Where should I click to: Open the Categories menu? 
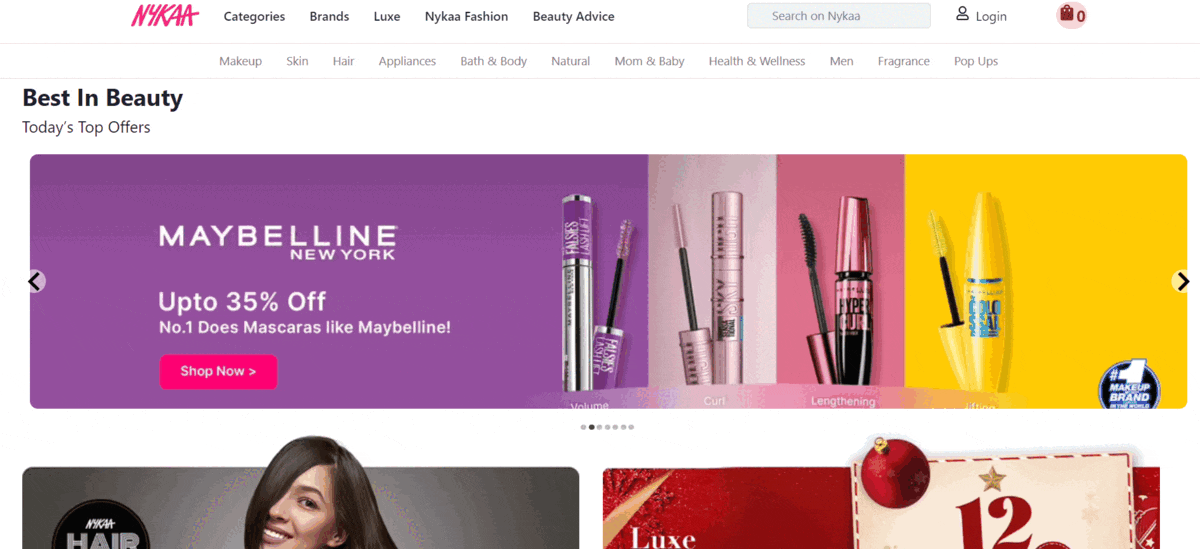click(254, 17)
